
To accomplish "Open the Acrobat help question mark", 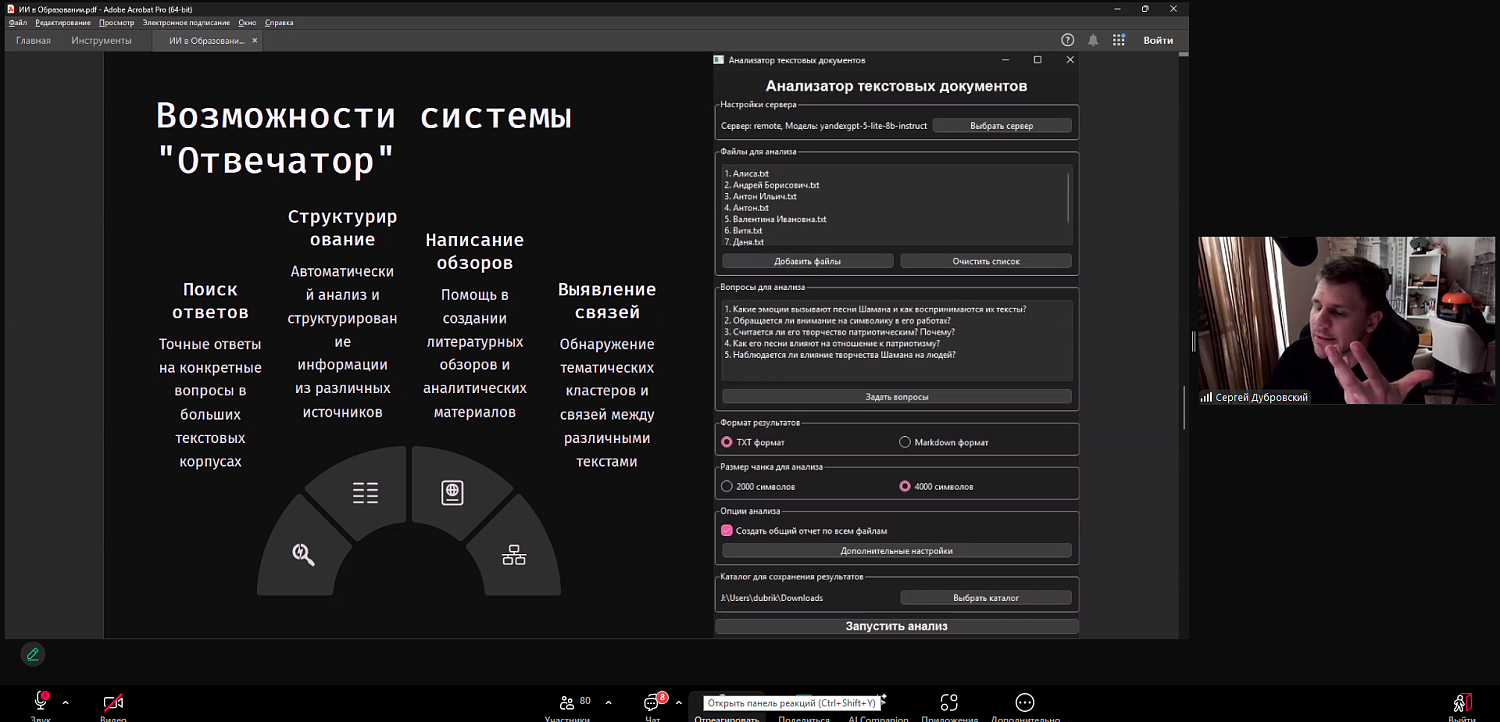I will tap(1067, 40).
